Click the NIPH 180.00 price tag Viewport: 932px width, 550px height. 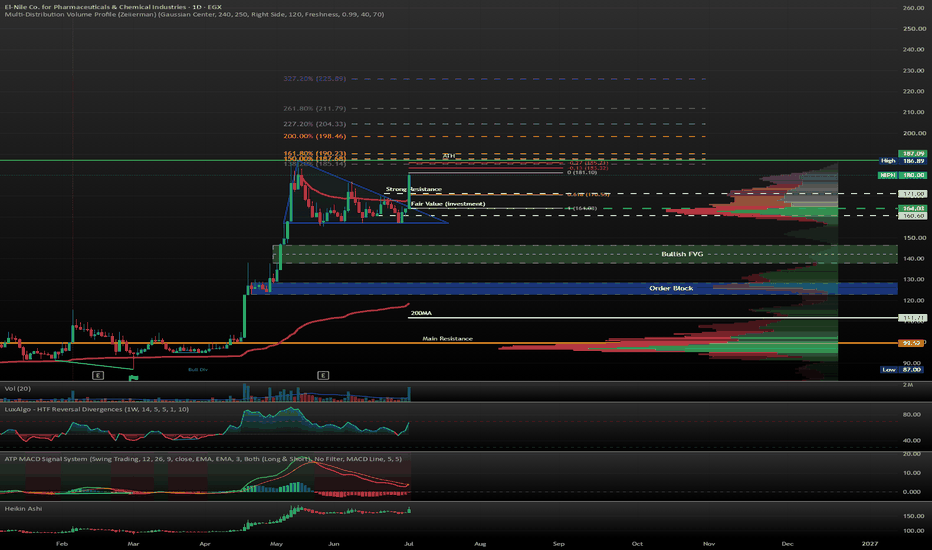coord(903,175)
